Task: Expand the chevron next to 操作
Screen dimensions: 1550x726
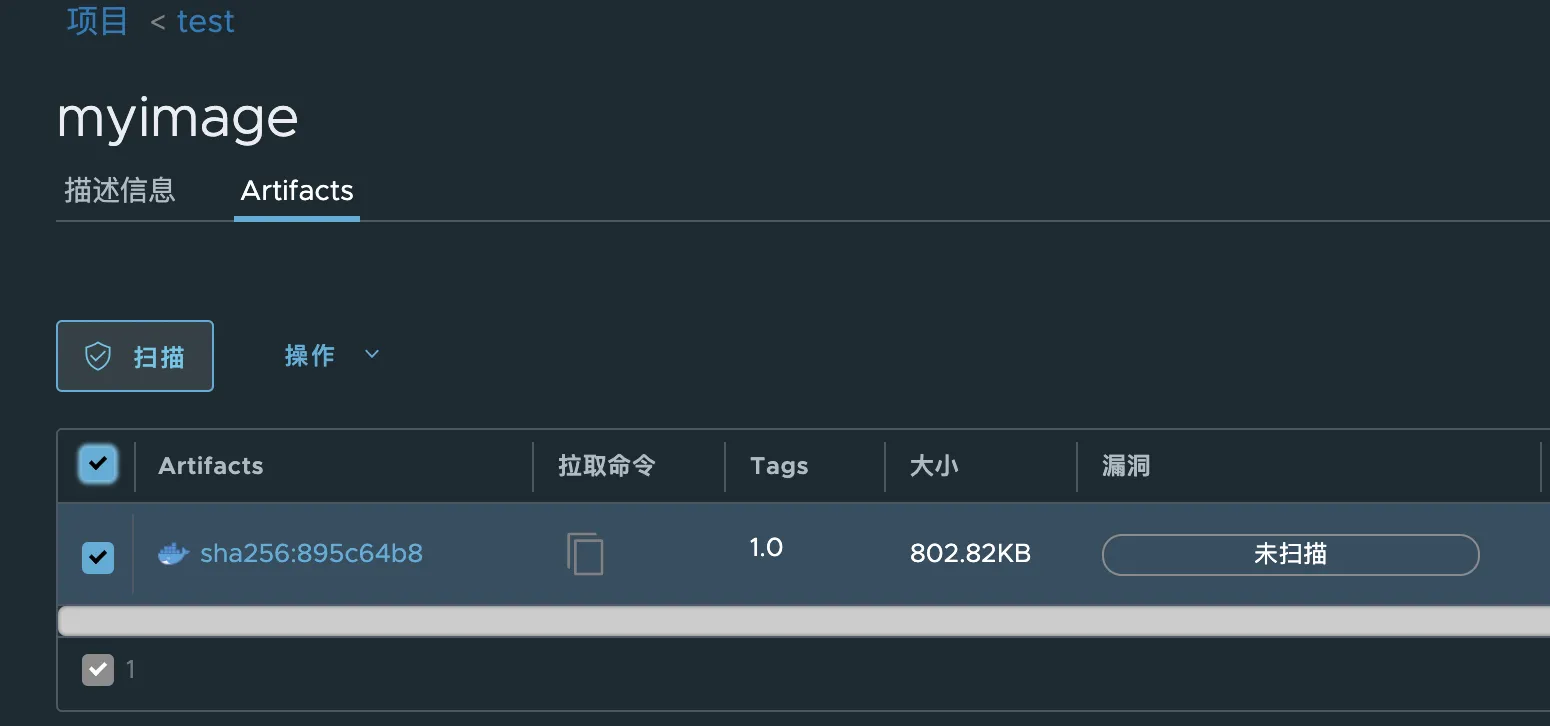Action: [372, 354]
